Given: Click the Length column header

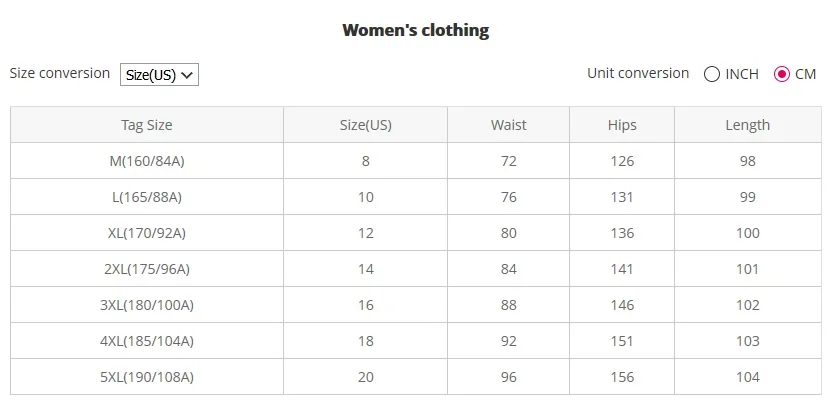Looking at the screenshot, I should [x=747, y=125].
